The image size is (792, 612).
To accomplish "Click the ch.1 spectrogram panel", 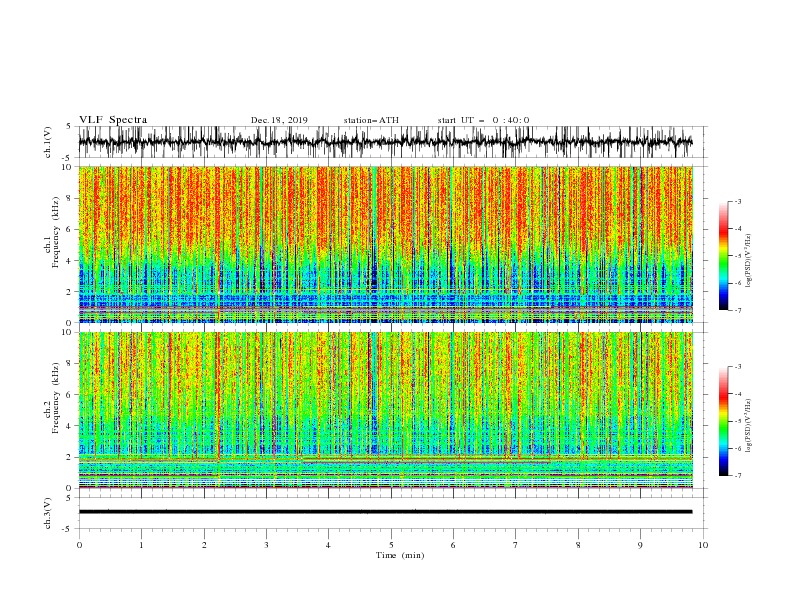I will (386, 244).
